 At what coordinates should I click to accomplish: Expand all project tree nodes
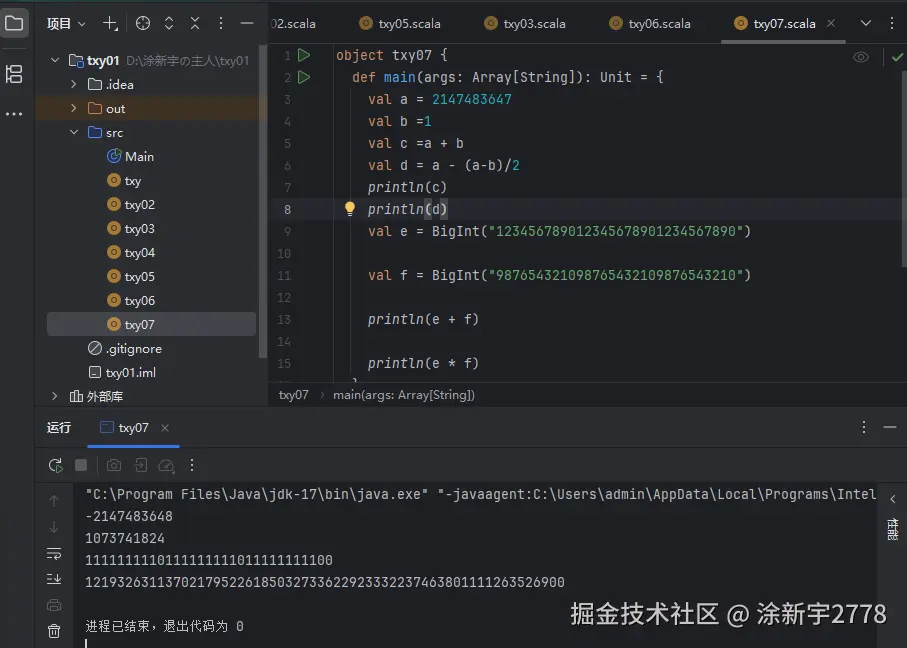(169, 23)
